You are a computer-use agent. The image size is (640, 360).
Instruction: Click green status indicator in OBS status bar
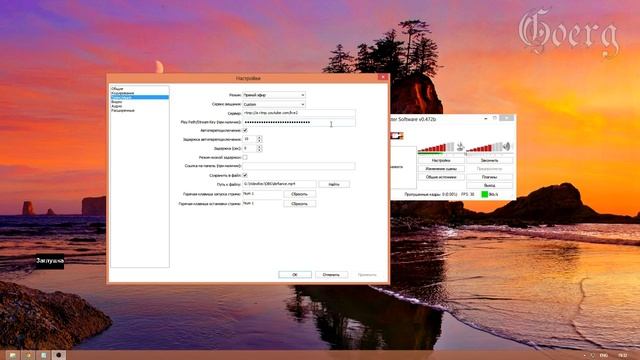pyautogui.click(x=484, y=194)
